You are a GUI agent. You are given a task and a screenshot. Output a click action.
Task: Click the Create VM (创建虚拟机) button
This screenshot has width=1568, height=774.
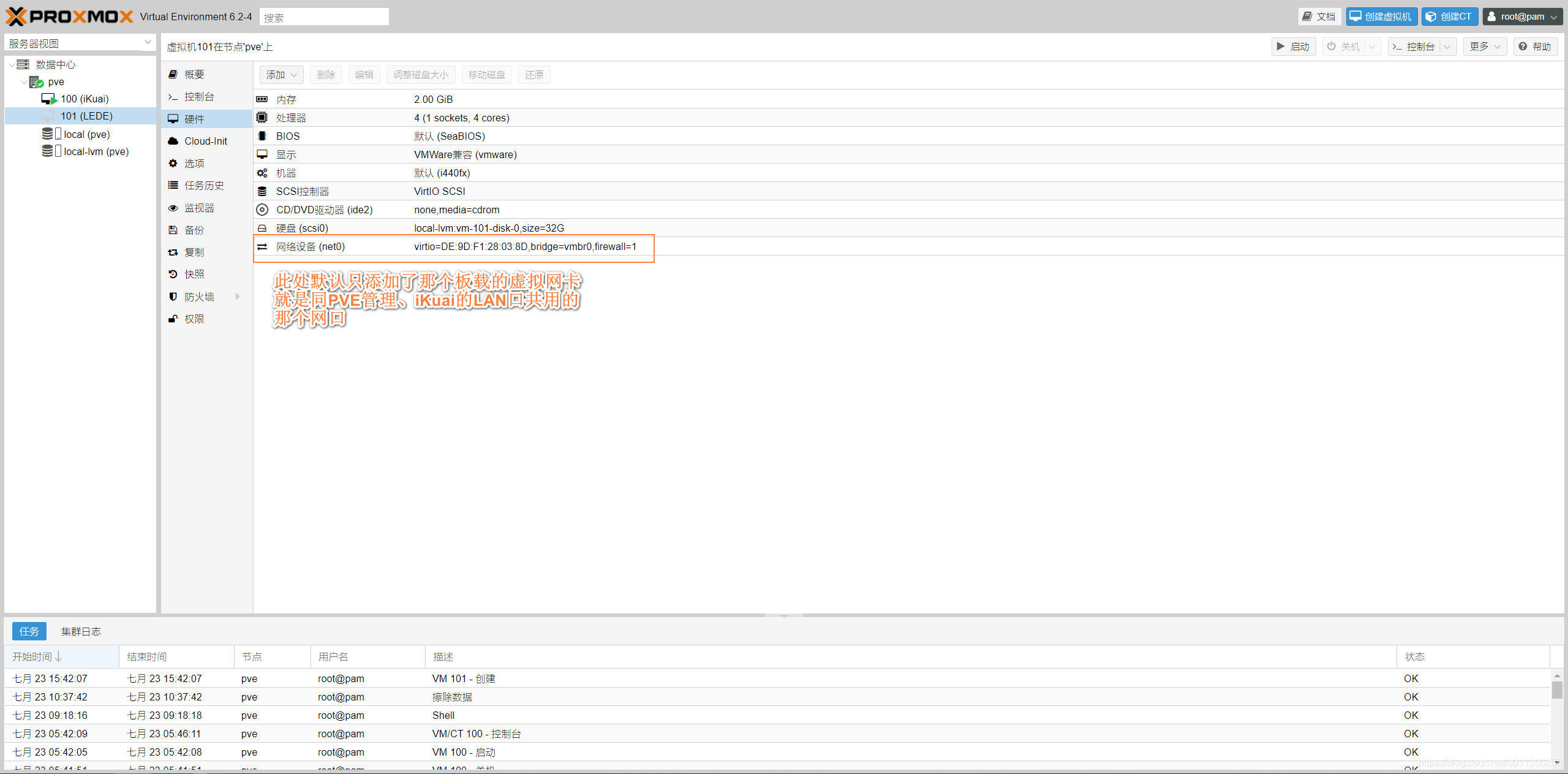click(1381, 17)
